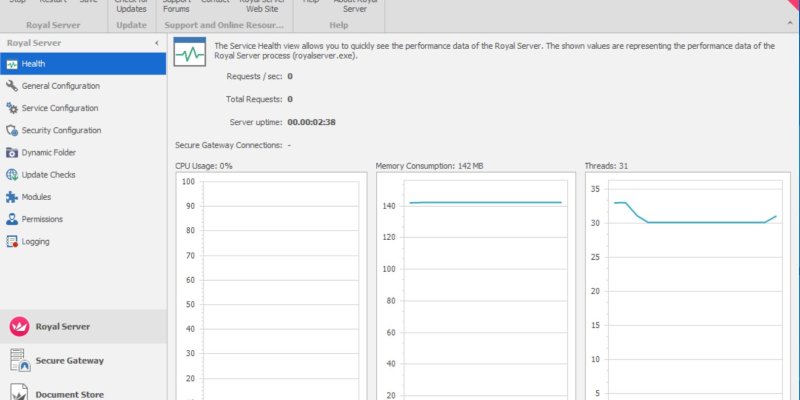
Task: Switch to the Royal Server section
Action: [62, 326]
